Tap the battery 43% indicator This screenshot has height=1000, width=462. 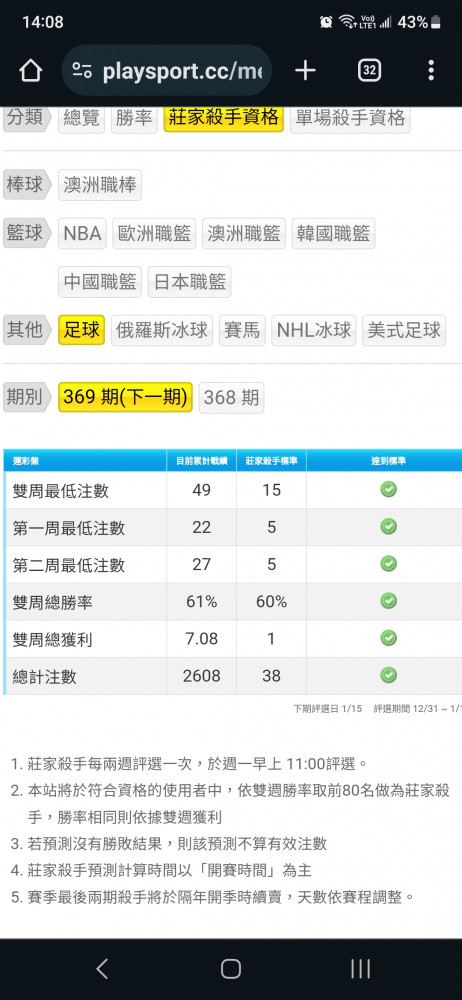419,22
